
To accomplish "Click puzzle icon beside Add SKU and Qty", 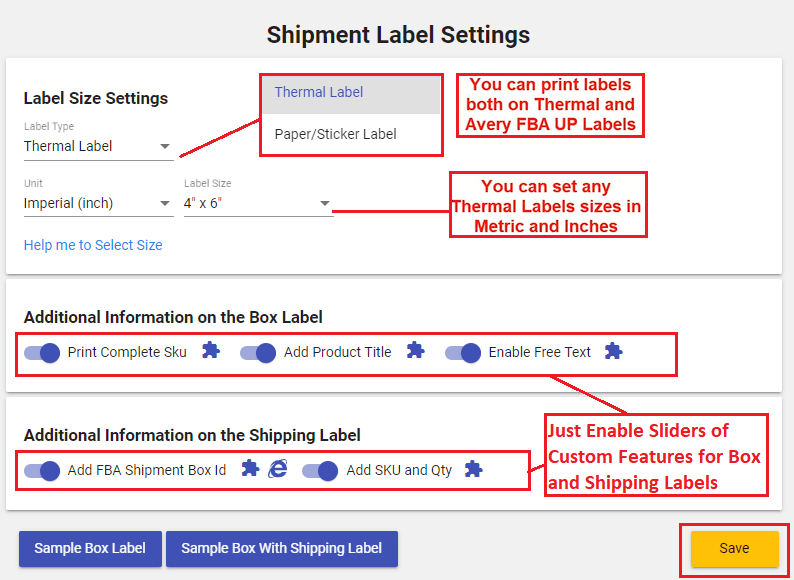I will 473,469.
